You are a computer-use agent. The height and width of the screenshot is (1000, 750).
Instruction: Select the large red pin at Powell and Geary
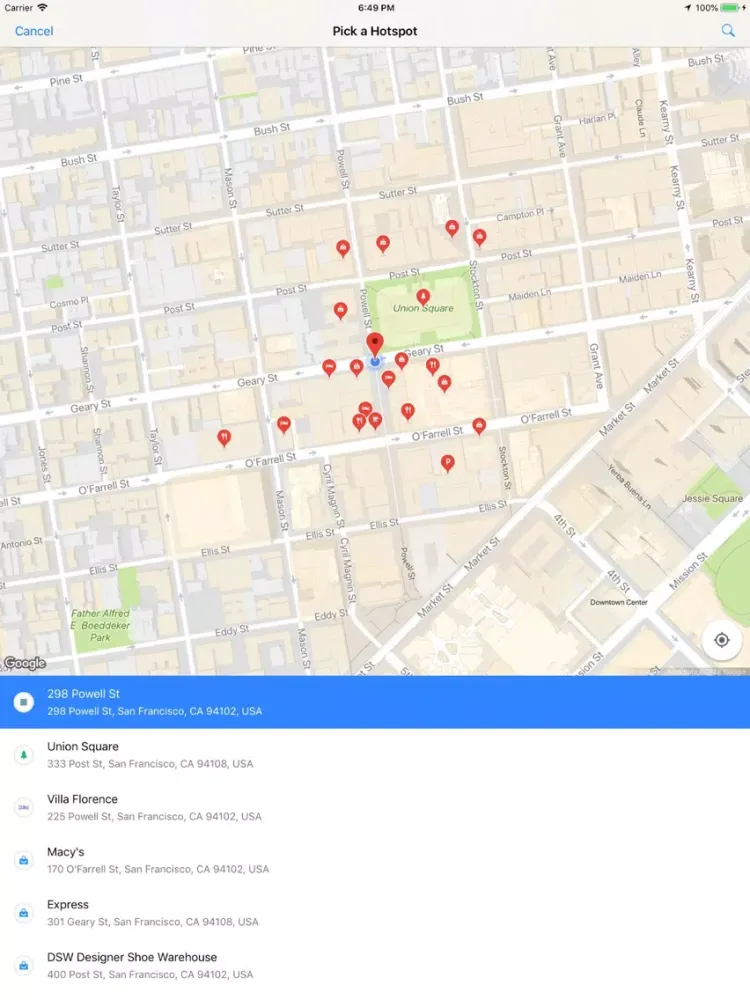375,344
